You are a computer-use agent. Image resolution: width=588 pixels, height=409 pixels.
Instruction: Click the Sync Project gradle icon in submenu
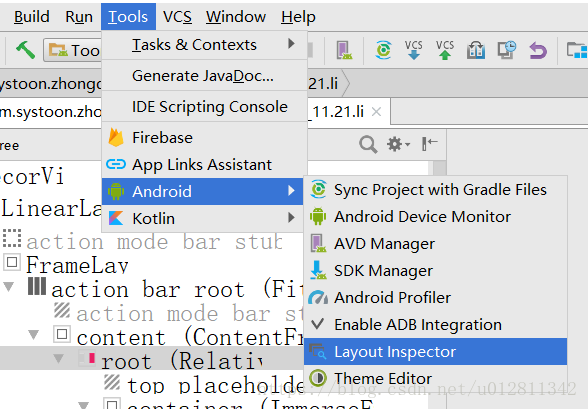(x=318, y=189)
